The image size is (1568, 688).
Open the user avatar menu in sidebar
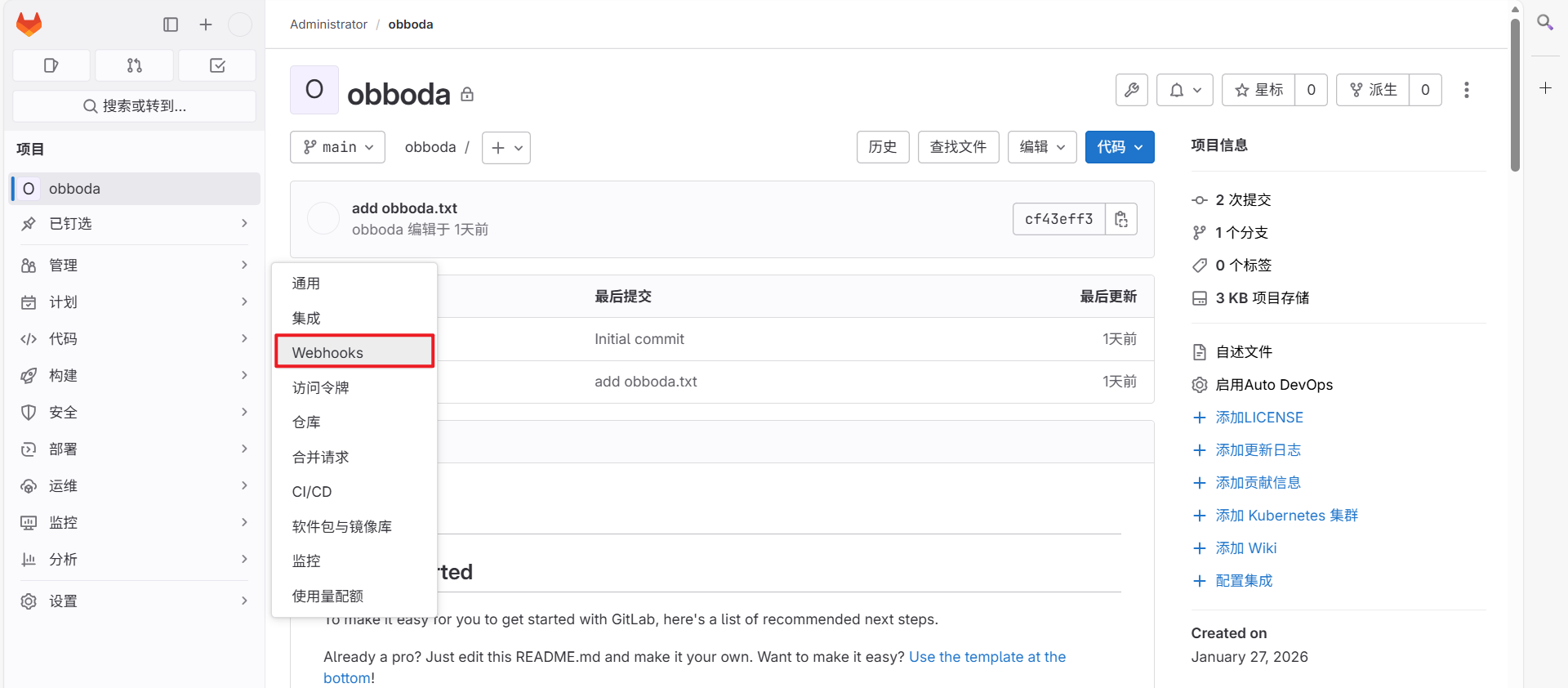pos(240,25)
